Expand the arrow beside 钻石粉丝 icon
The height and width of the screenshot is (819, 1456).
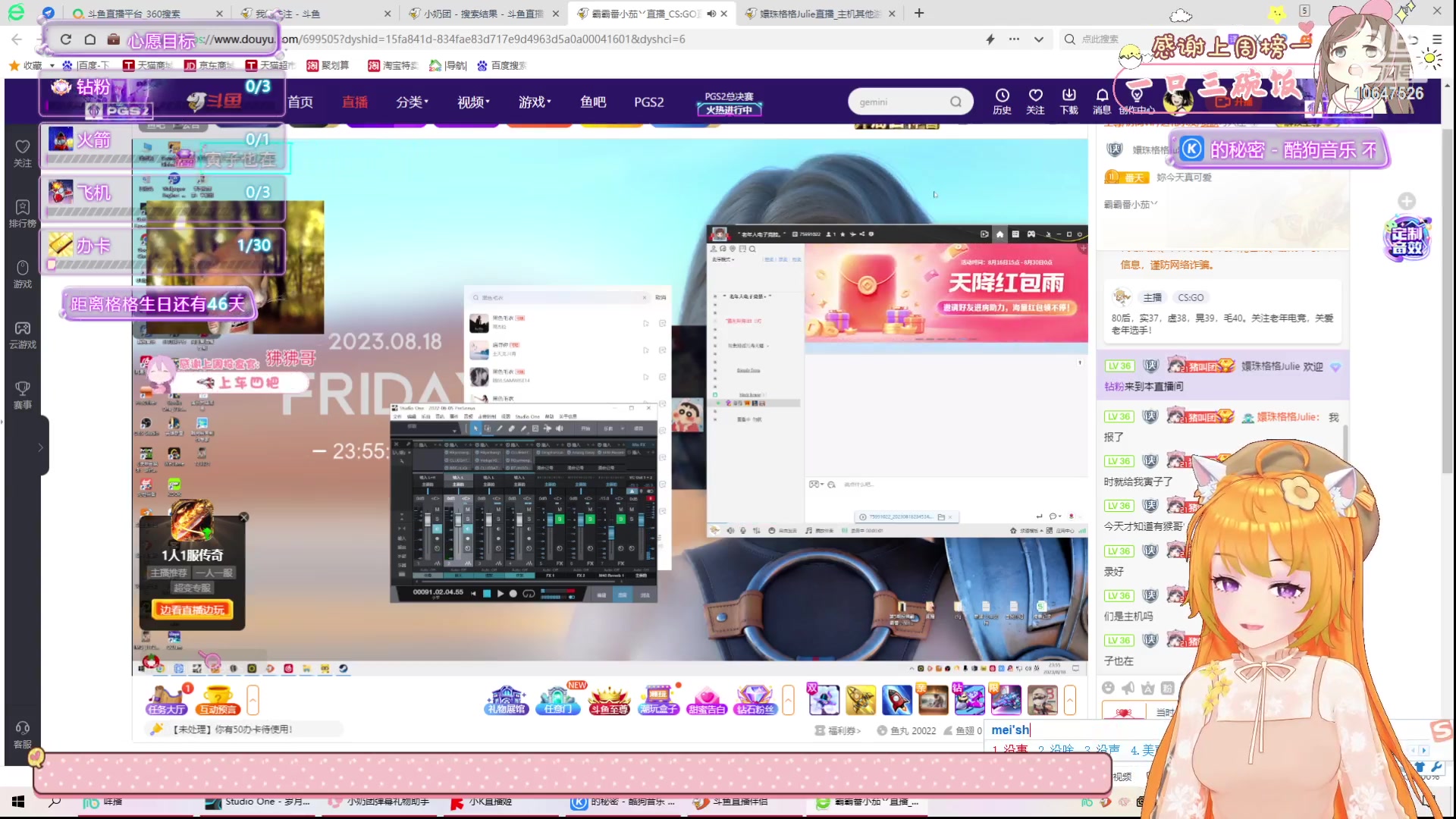point(789,700)
